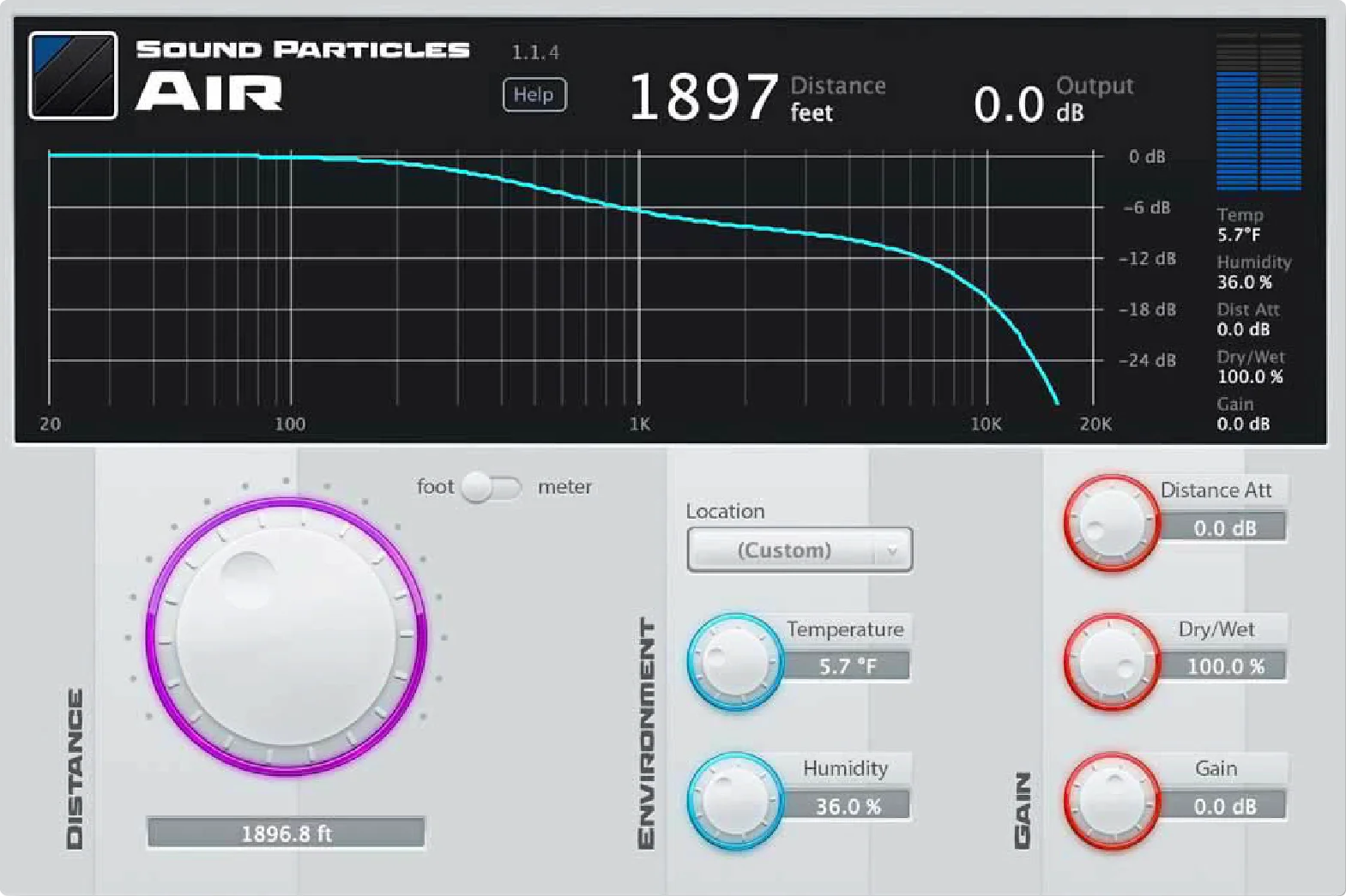Click the 5.7 °F temperature value field

point(848,665)
